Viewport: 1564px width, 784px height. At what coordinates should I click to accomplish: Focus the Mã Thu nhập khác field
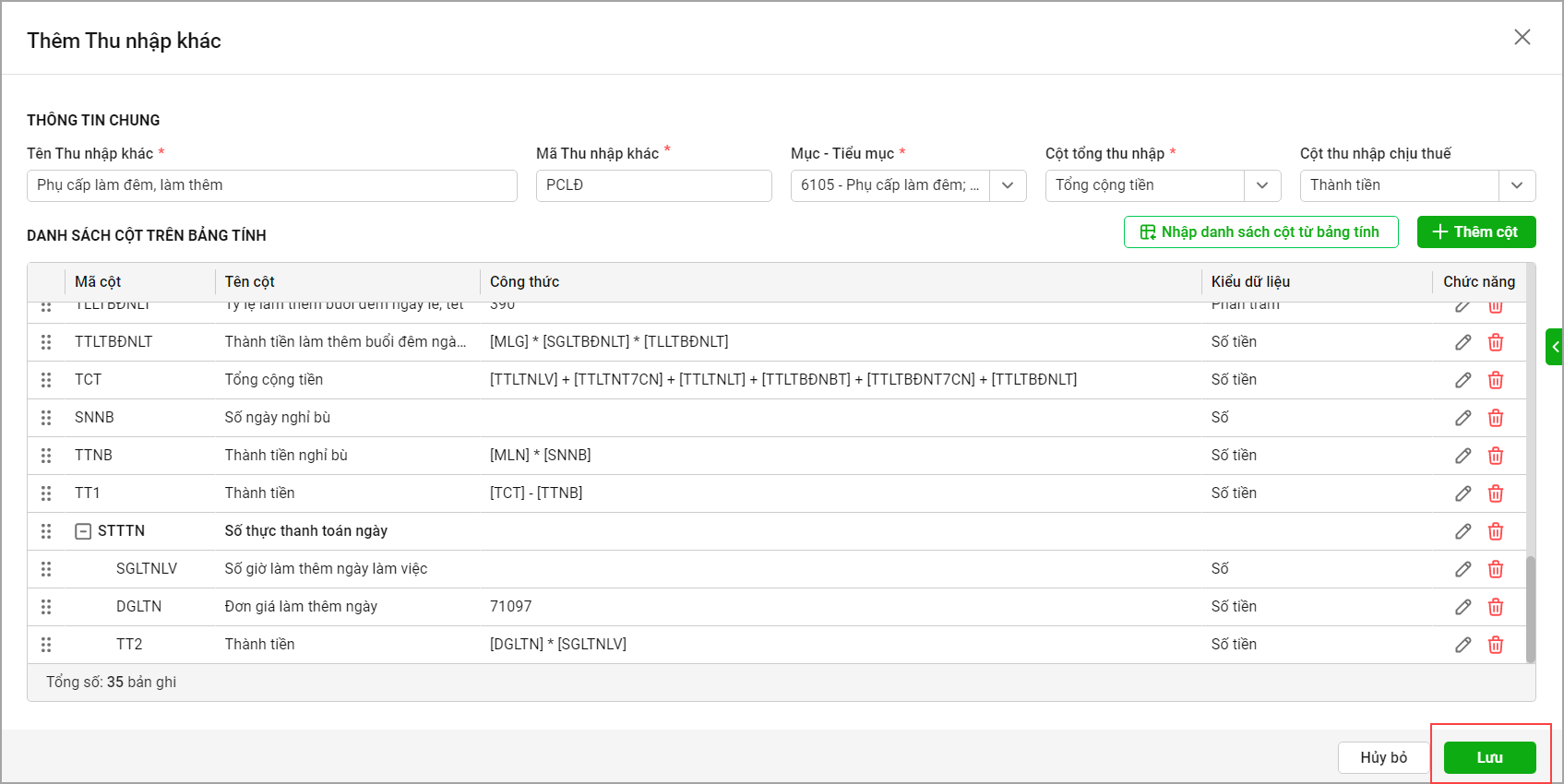[x=653, y=185]
